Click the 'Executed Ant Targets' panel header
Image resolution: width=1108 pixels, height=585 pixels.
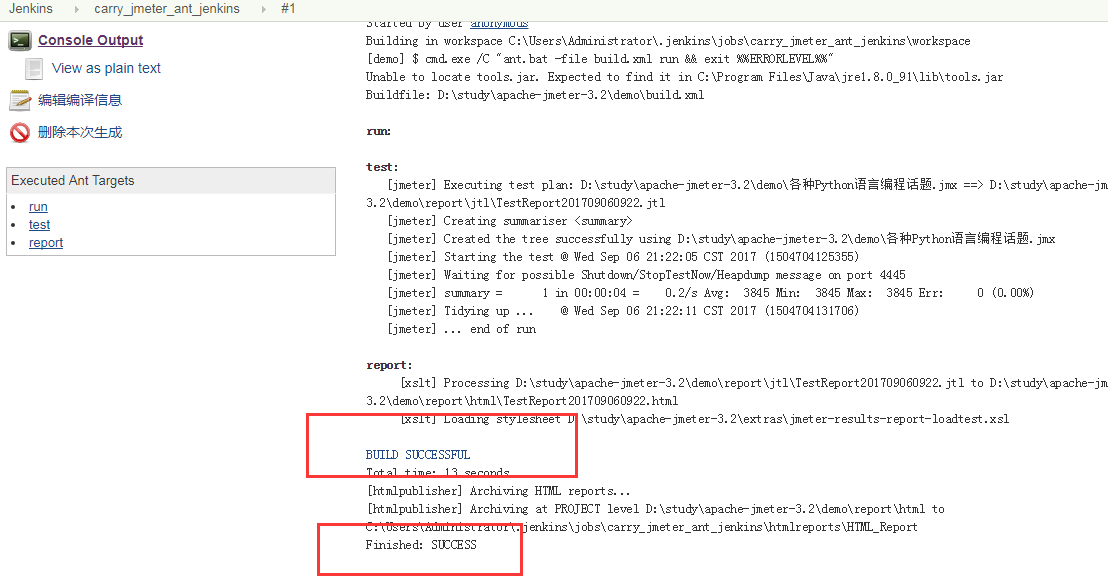[171, 181]
